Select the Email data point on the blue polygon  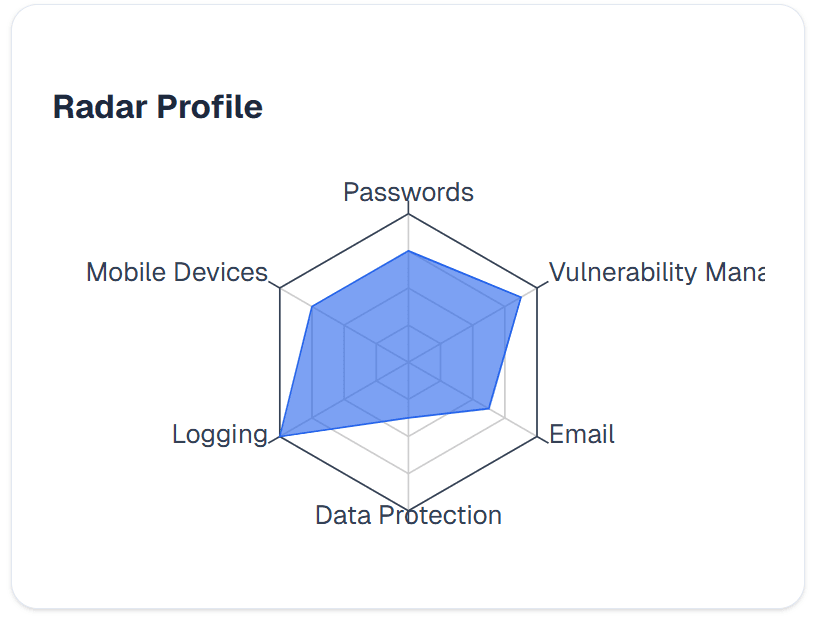[489, 408]
